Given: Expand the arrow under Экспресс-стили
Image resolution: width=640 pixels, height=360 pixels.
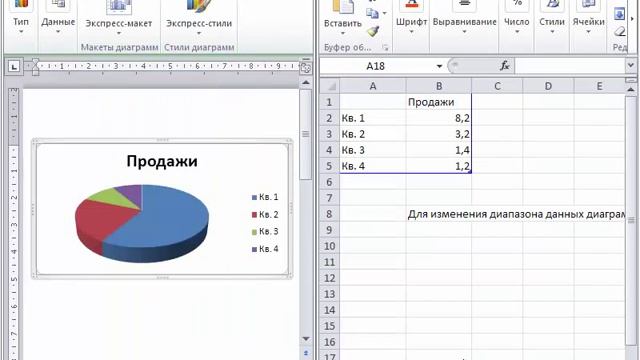Looking at the screenshot, I should tap(199, 33).
